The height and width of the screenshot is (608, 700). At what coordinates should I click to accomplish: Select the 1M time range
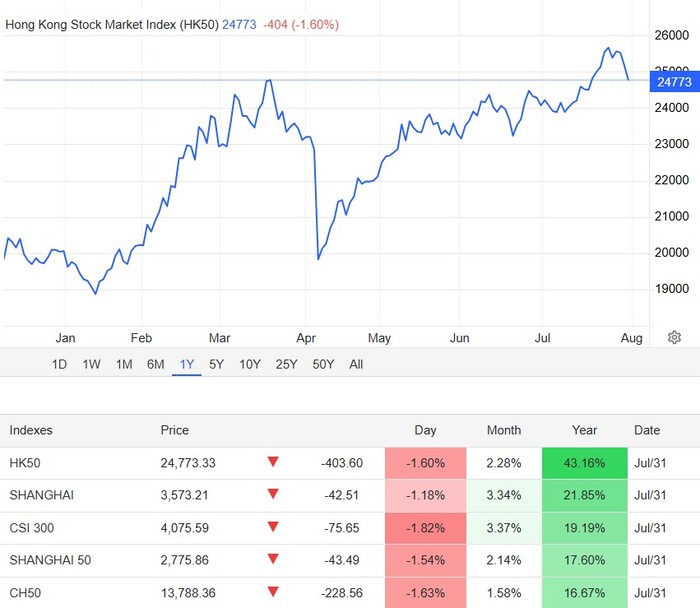(124, 365)
